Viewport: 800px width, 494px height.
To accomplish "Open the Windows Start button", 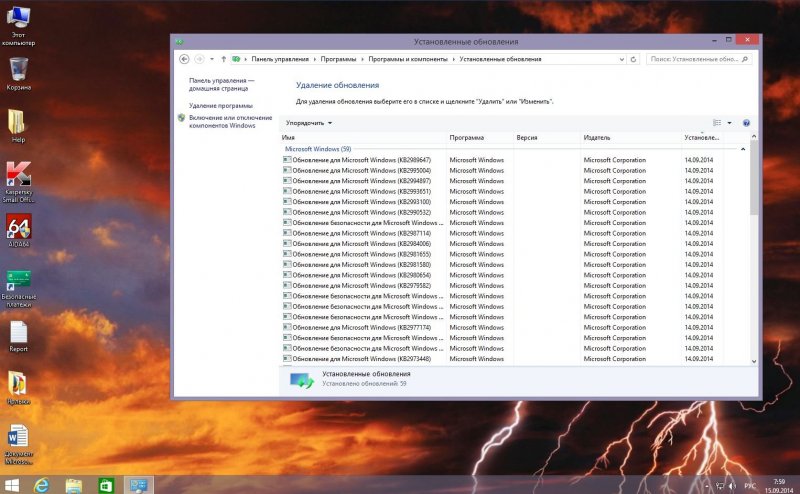I will 11,485.
